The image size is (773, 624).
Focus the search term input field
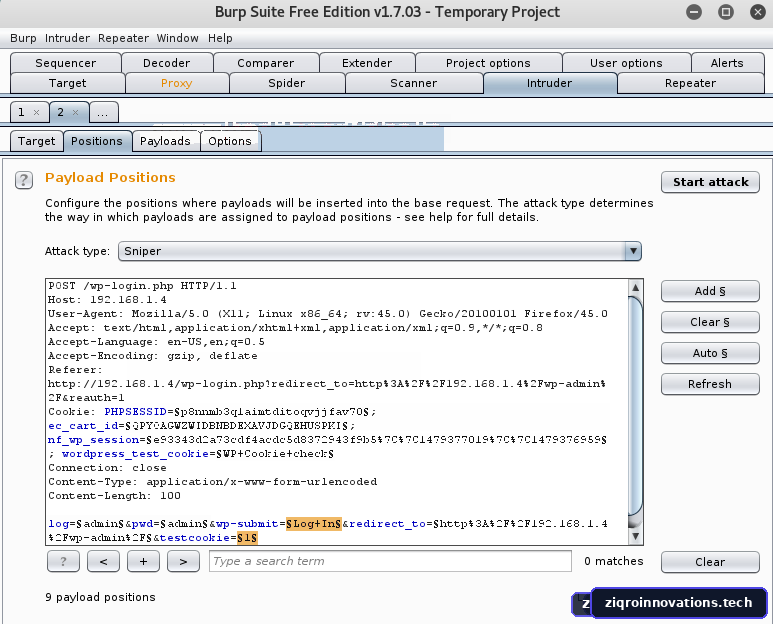390,561
